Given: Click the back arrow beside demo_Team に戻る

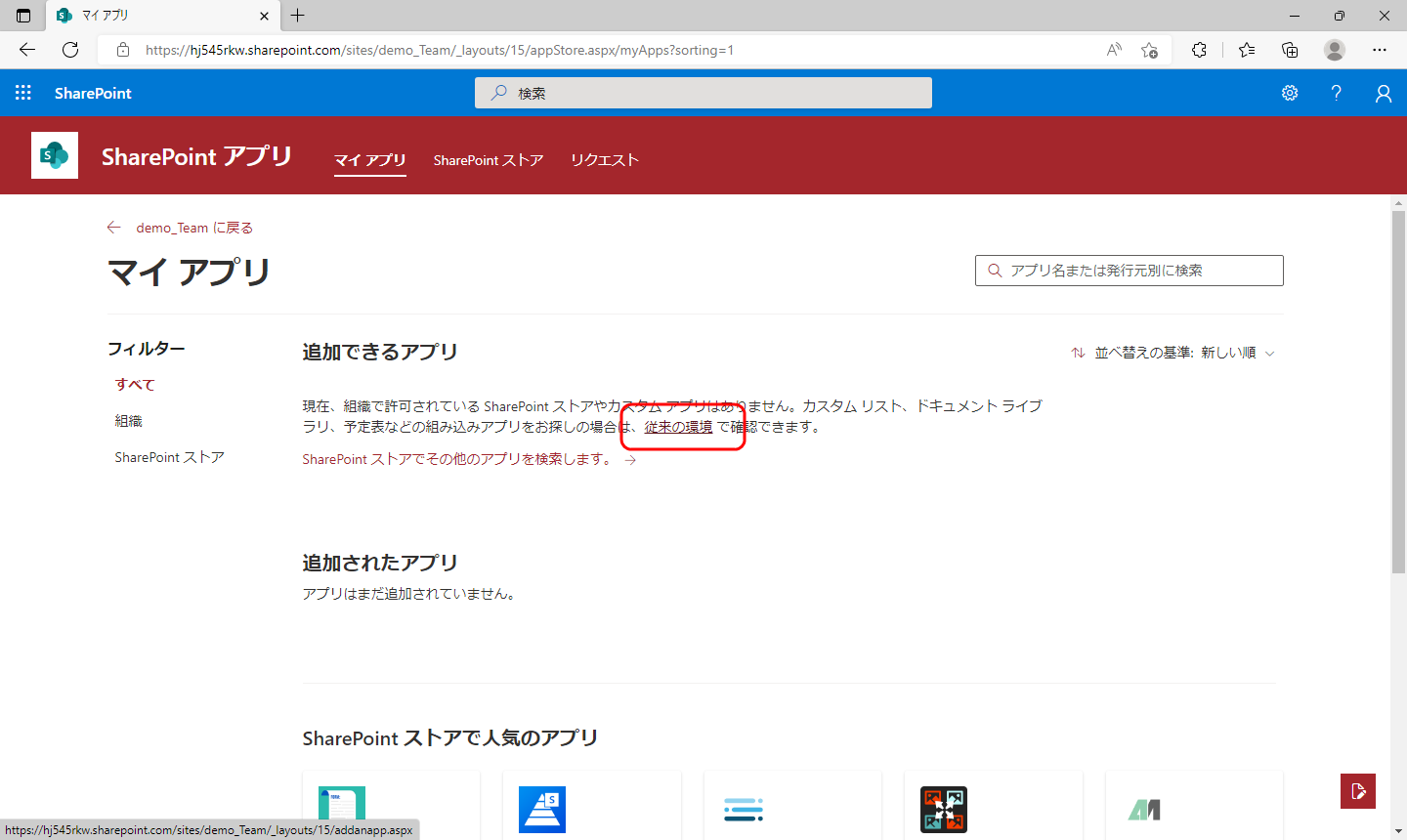Looking at the screenshot, I should click(x=114, y=228).
